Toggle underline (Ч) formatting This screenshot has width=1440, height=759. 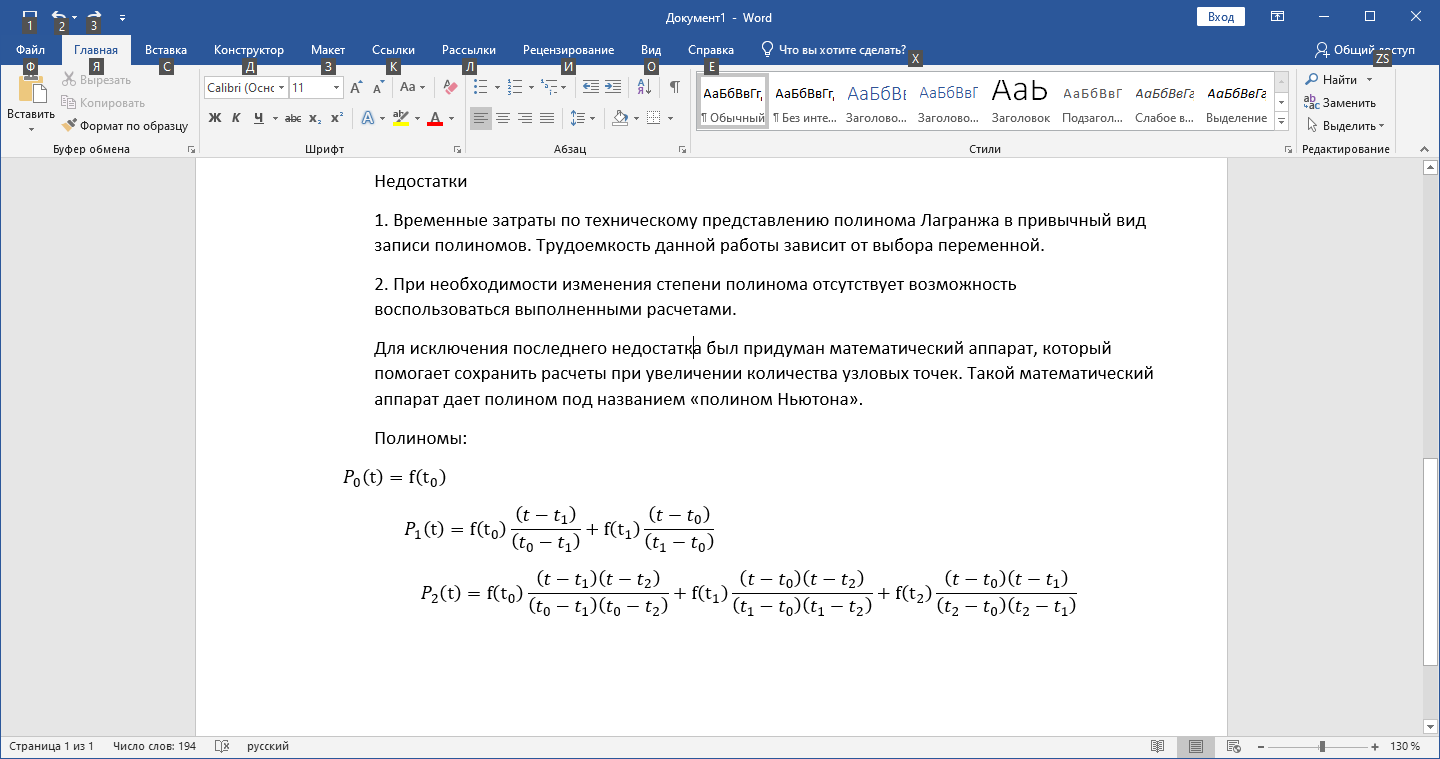point(258,118)
